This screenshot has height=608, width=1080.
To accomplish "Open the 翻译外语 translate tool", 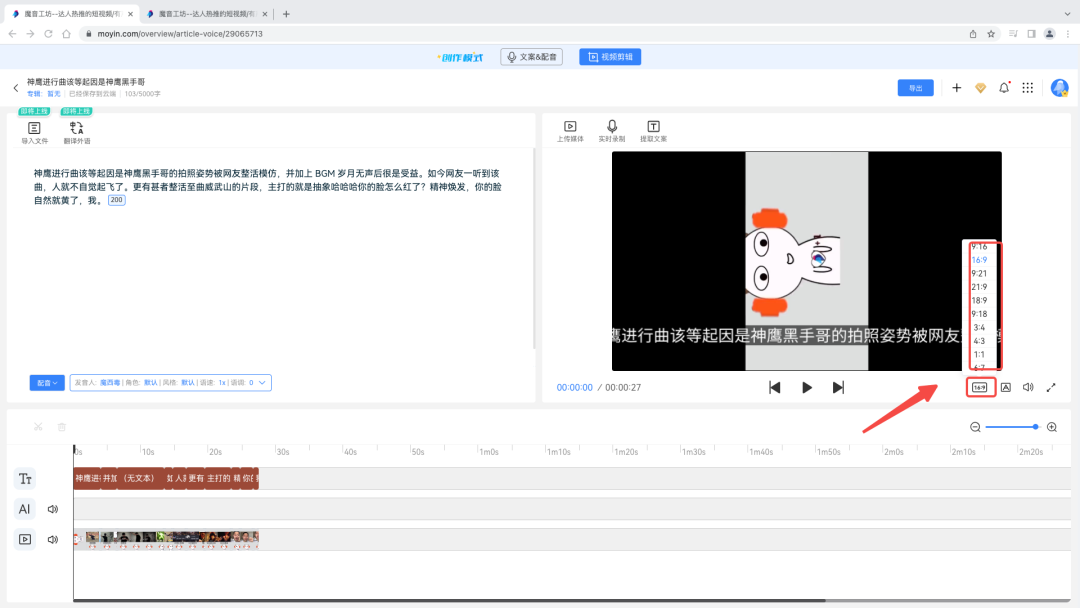I will (x=76, y=132).
